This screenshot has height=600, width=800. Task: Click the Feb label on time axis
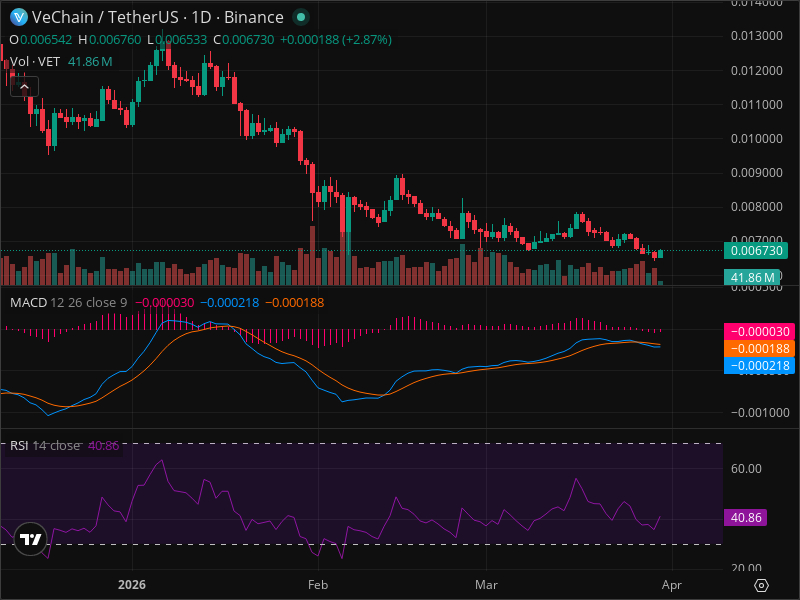(318, 585)
